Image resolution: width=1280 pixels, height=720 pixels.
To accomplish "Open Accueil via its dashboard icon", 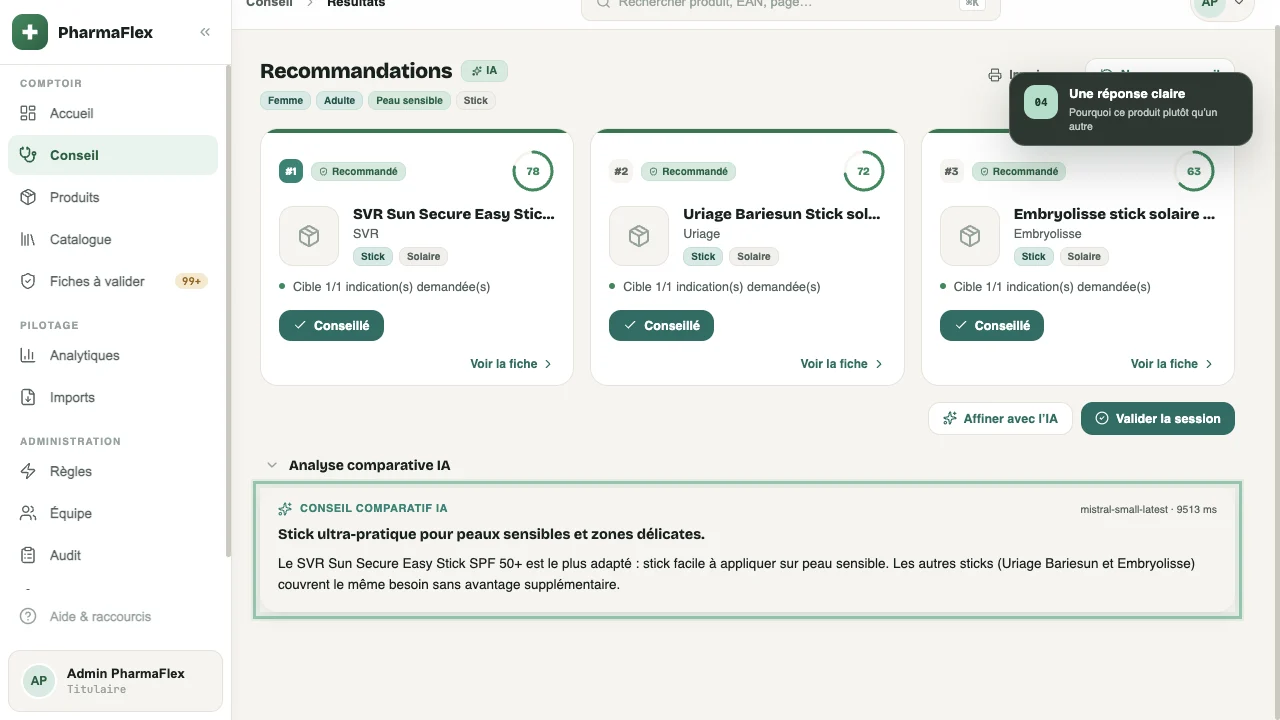I will coord(28,113).
